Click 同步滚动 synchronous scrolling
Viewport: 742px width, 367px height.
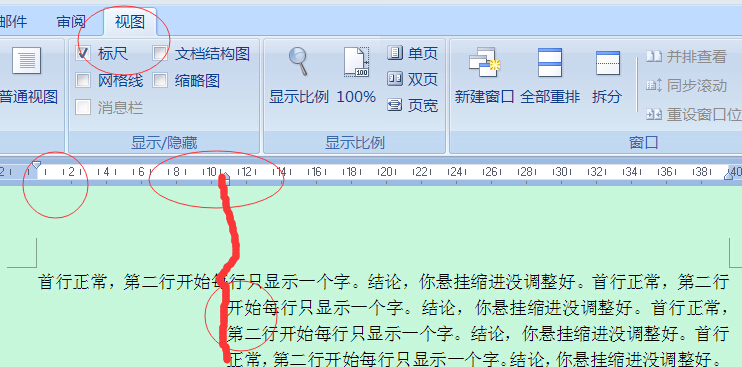point(687,86)
